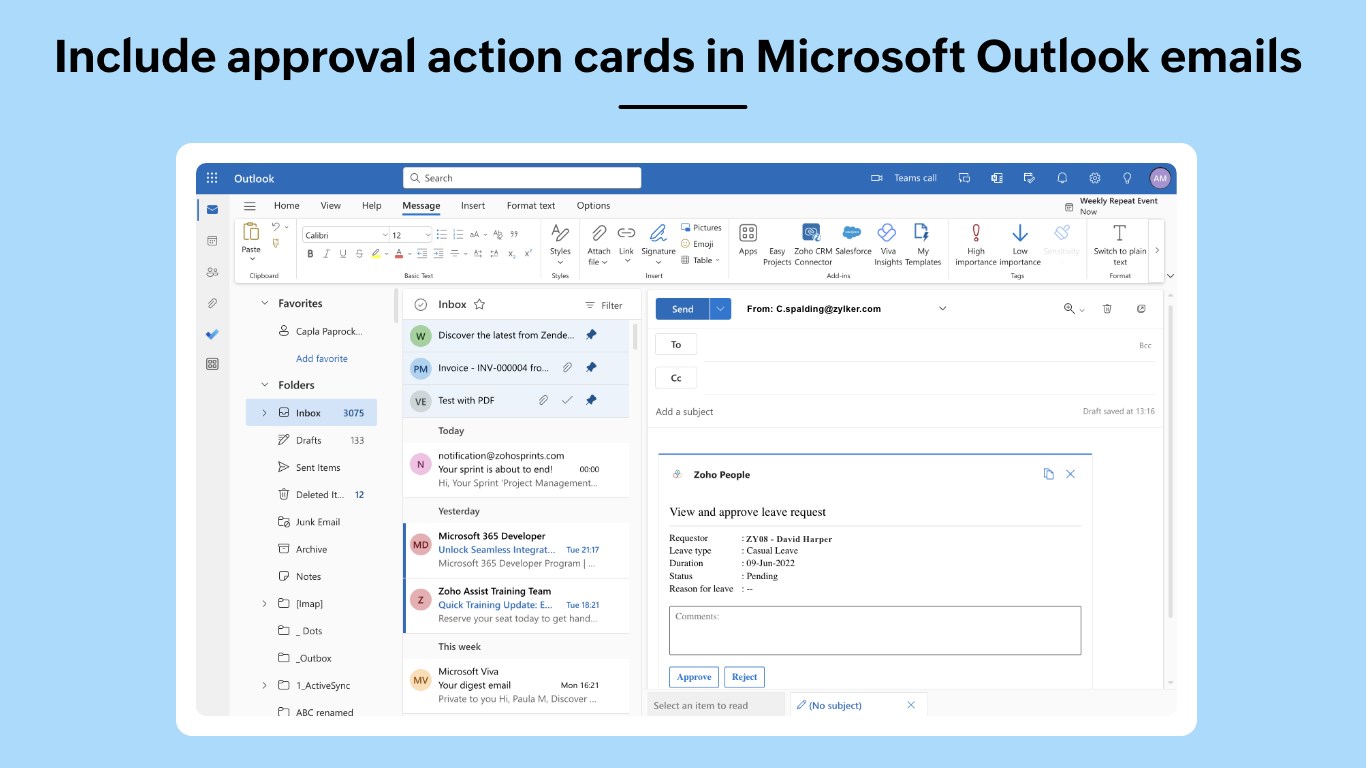Open the Salesforce add-in

coord(853,240)
